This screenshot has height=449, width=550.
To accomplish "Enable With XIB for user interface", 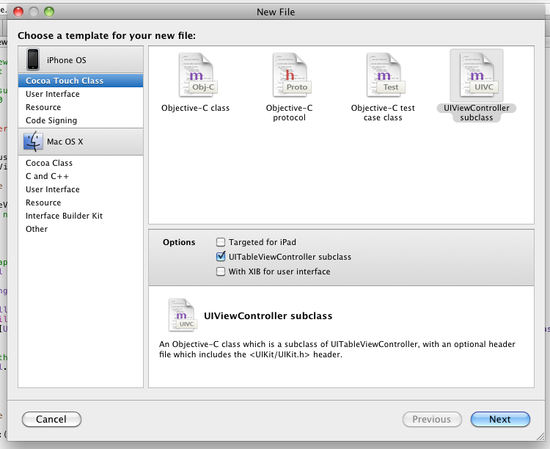I will tap(221, 272).
